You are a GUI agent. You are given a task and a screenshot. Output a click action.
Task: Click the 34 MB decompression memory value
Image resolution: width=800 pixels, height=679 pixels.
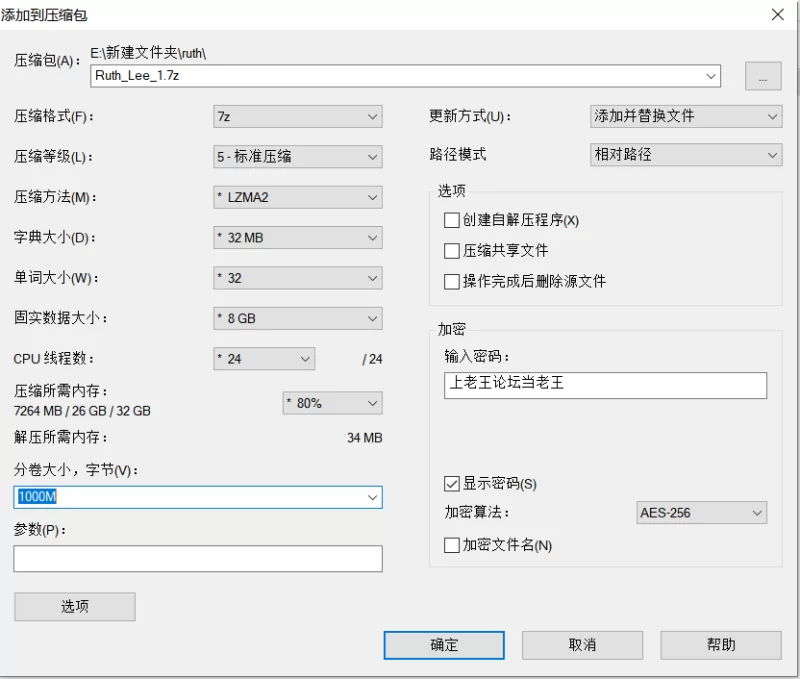[x=364, y=438]
